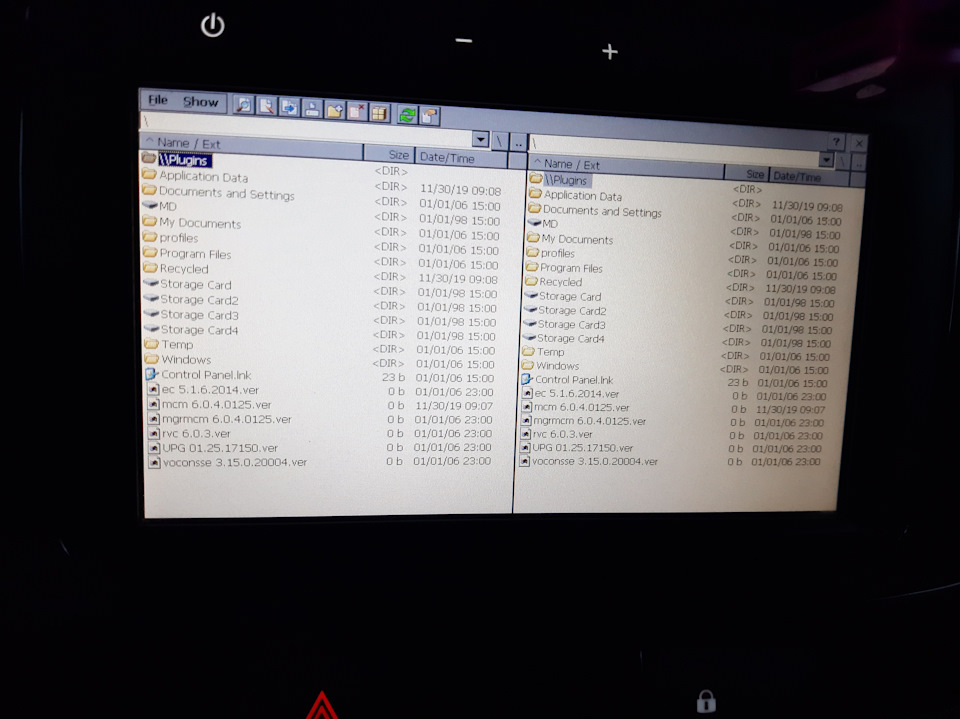The width and height of the screenshot is (960, 719).
Task: Select mgrmcm 6.0.4.0125.ver in left pane
Action: (219, 419)
